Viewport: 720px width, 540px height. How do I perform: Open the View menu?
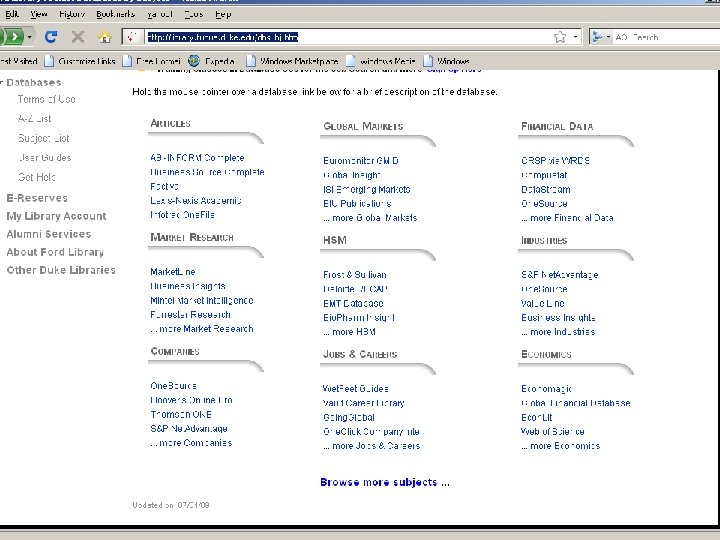click(39, 14)
